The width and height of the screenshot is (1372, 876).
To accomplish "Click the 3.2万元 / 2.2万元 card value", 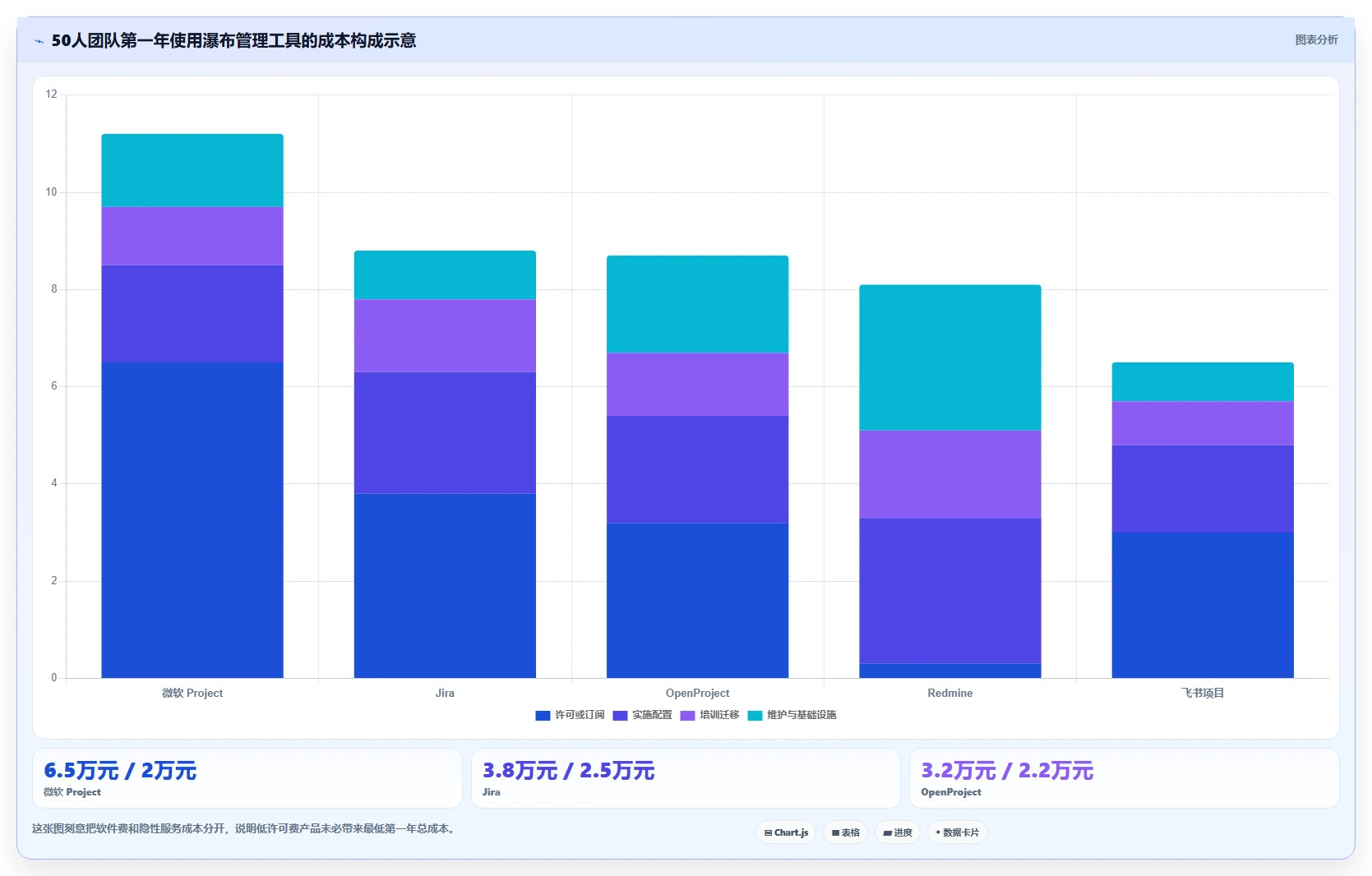I will click(1007, 771).
